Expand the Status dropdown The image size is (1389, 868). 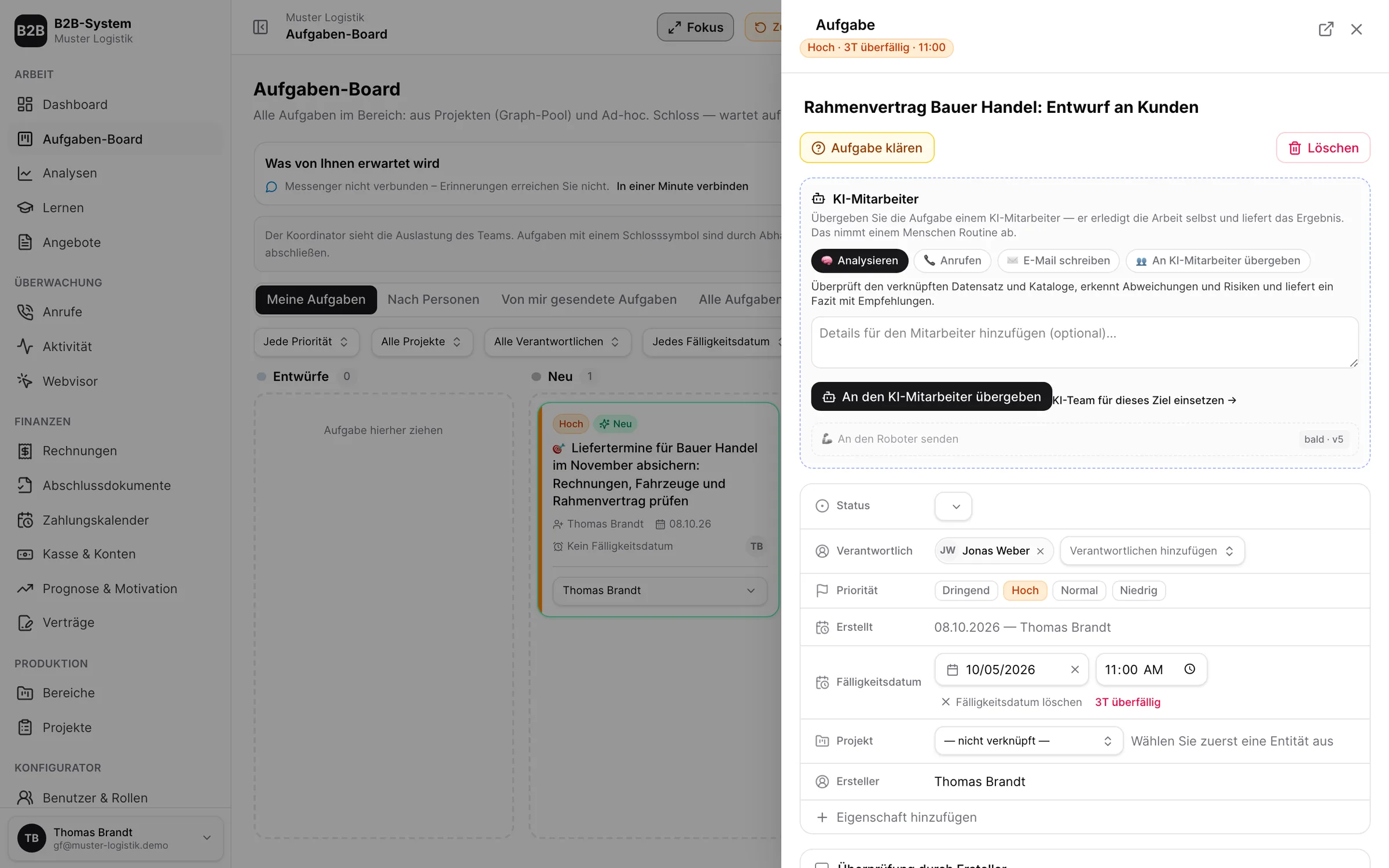pyautogui.click(x=953, y=506)
